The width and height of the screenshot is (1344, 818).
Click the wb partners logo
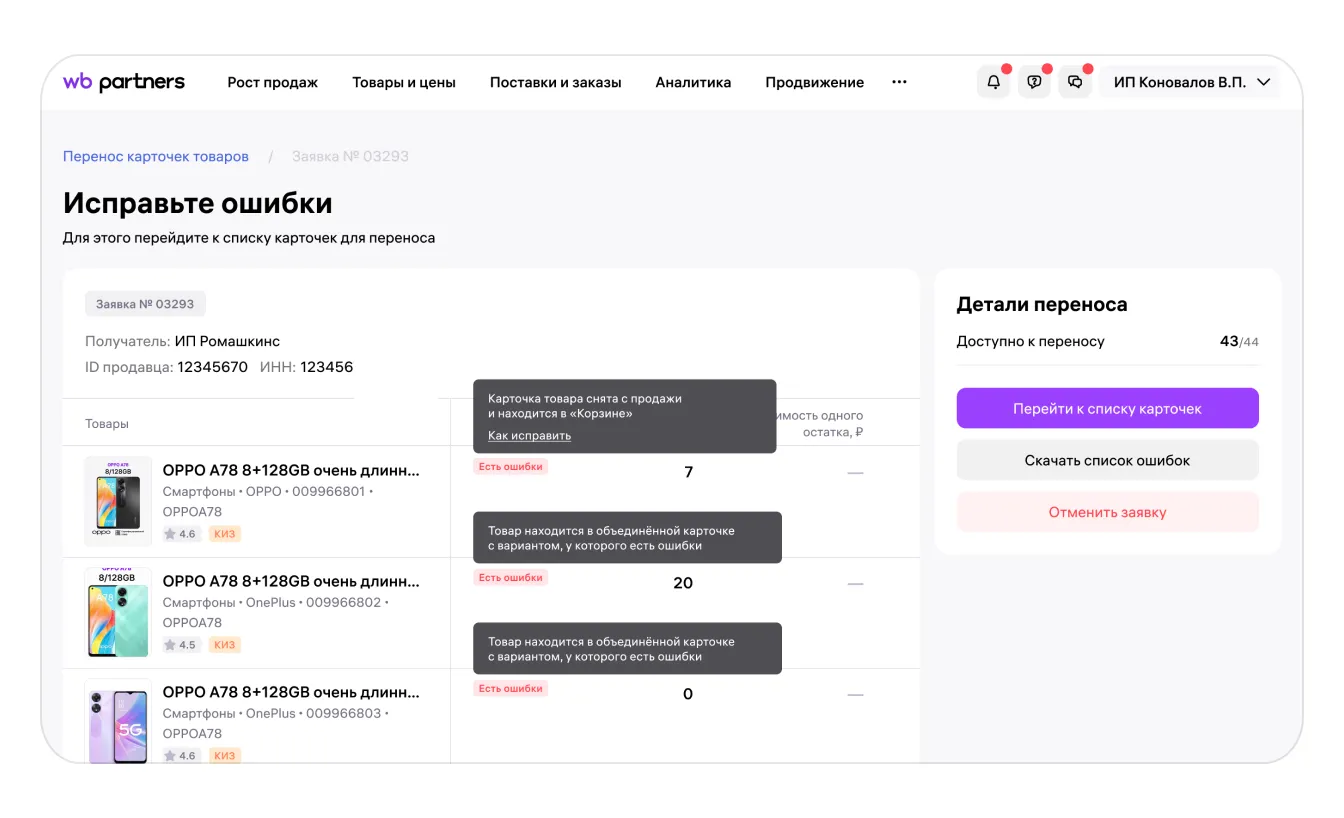pos(124,82)
